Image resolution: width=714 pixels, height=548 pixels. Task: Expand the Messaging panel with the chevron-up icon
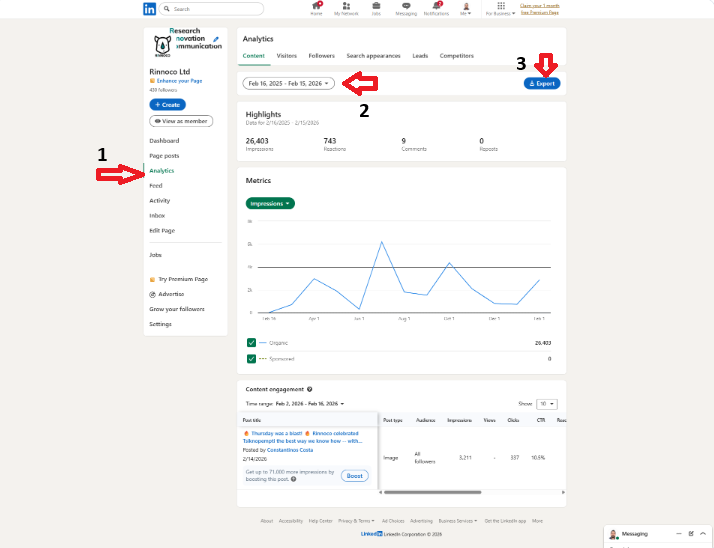(x=703, y=533)
